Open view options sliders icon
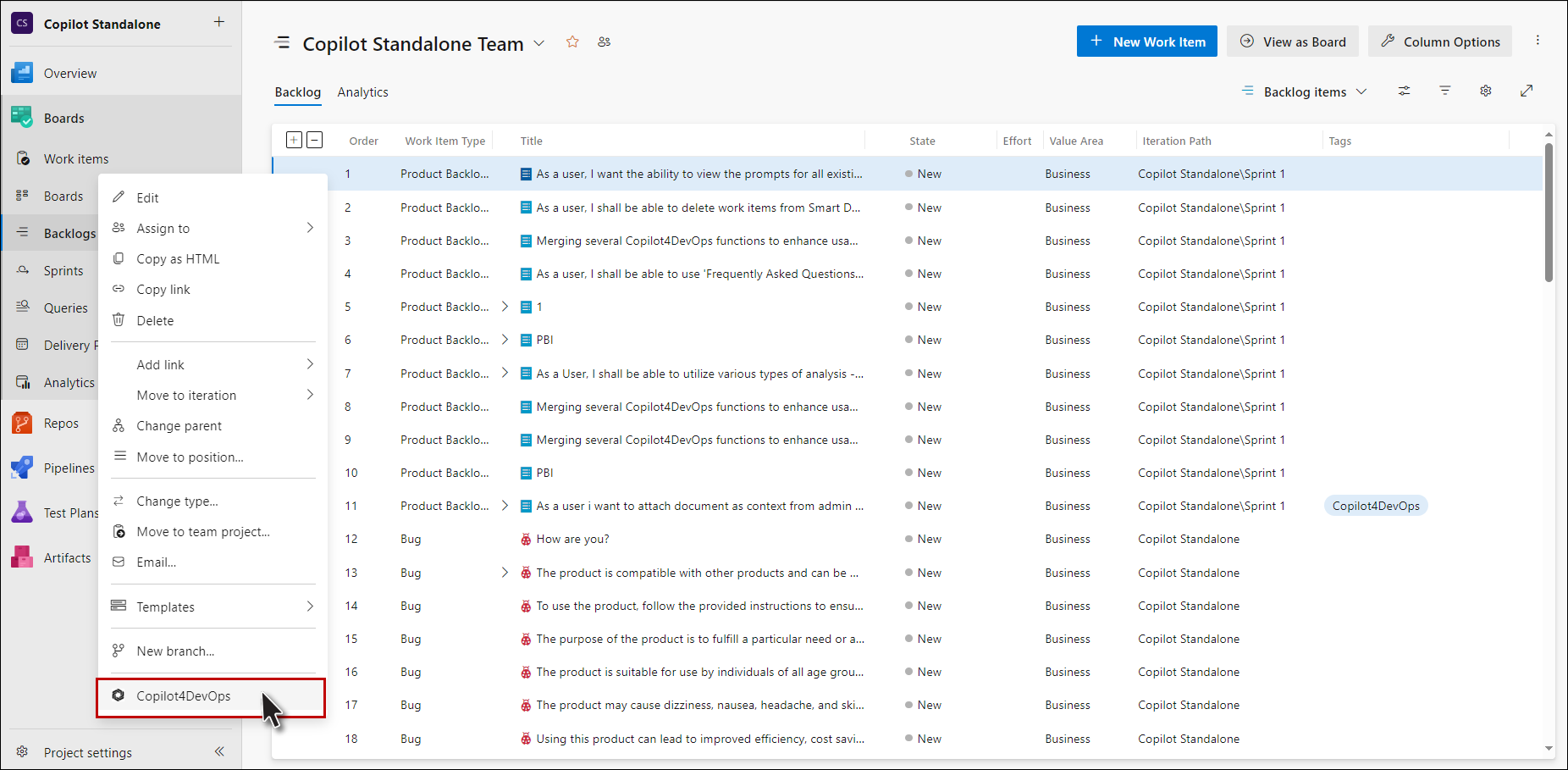 tap(1405, 91)
